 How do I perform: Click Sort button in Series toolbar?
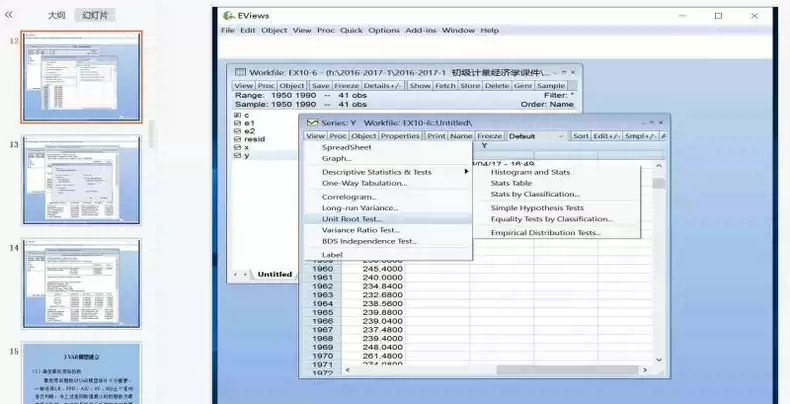[x=580, y=136]
